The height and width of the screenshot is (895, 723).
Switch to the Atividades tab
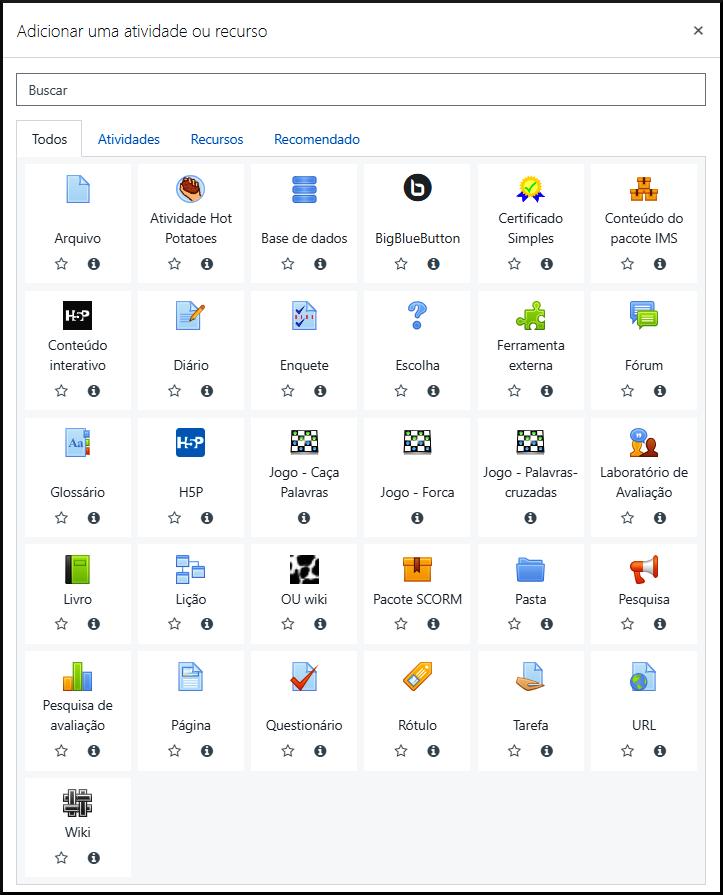pyautogui.click(x=129, y=140)
